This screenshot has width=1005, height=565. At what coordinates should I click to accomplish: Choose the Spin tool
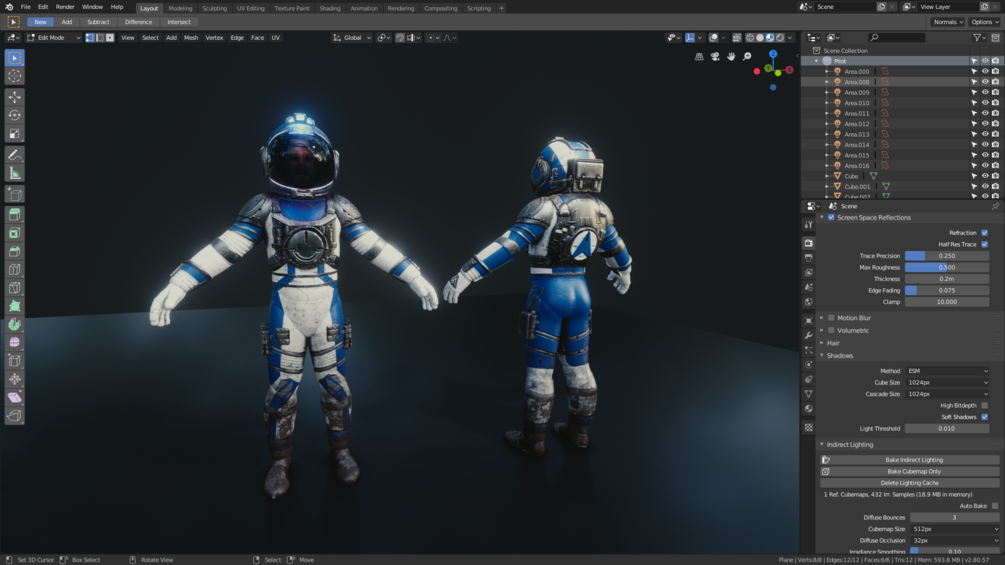(14, 324)
